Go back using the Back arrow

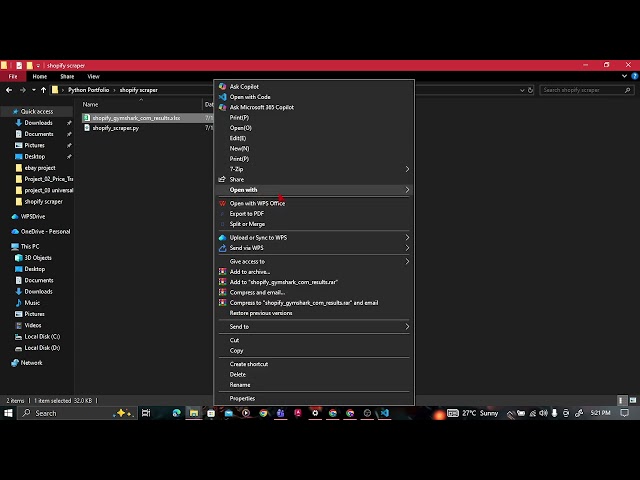tap(9, 90)
